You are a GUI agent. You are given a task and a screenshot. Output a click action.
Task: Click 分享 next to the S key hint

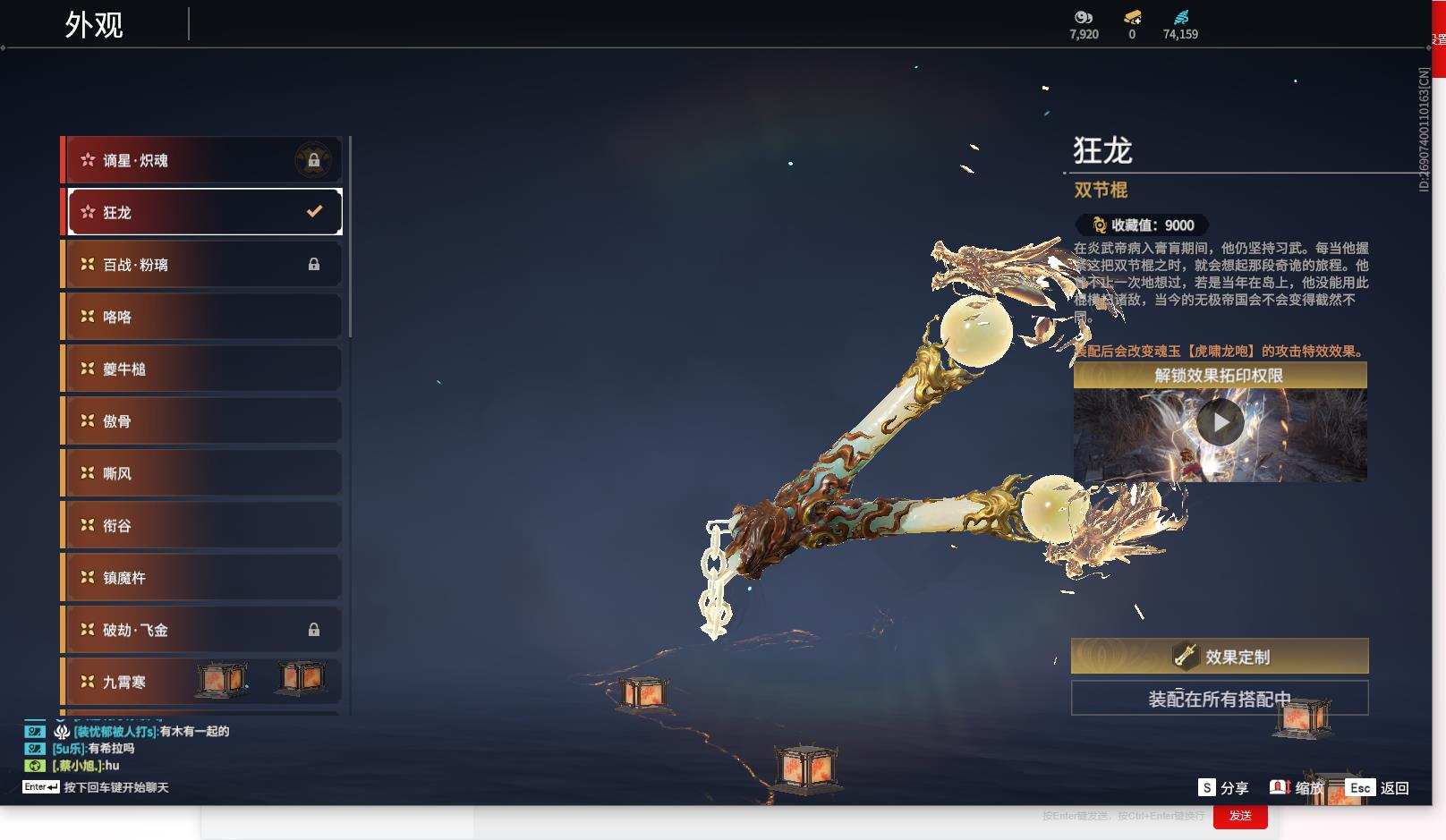coord(1236,788)
